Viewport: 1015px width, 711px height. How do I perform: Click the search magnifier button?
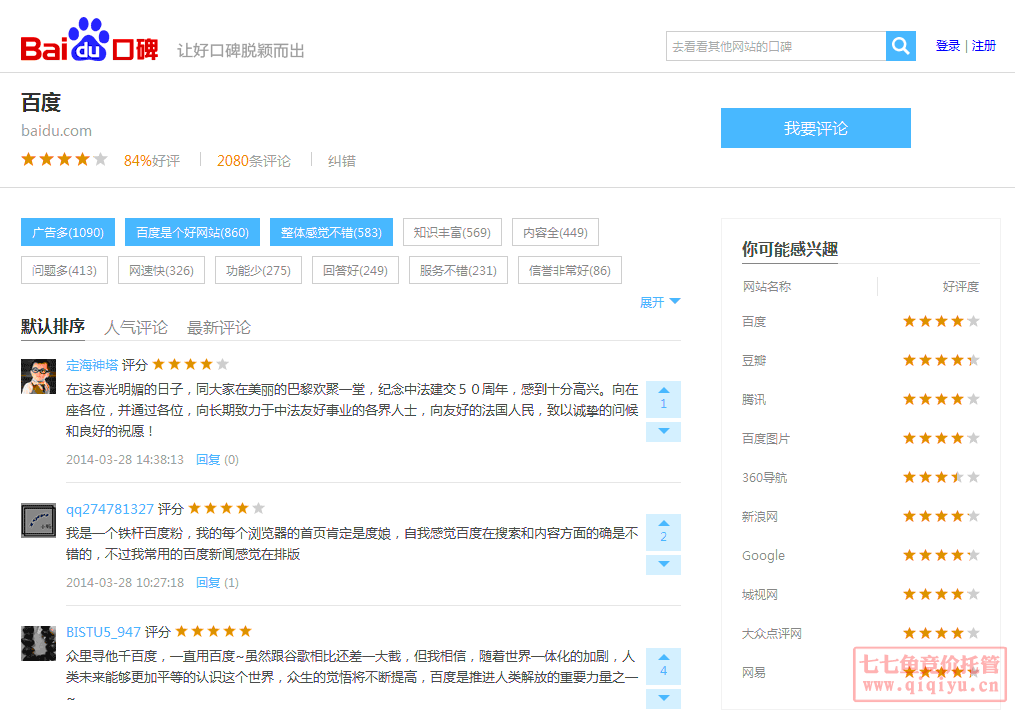(x=900, y=46)
